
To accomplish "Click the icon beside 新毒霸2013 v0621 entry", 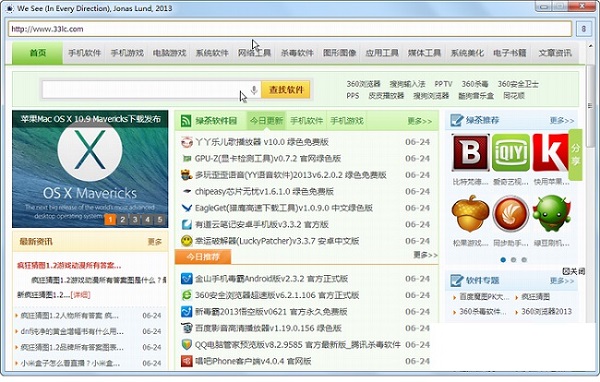I will tap(186, 312).
